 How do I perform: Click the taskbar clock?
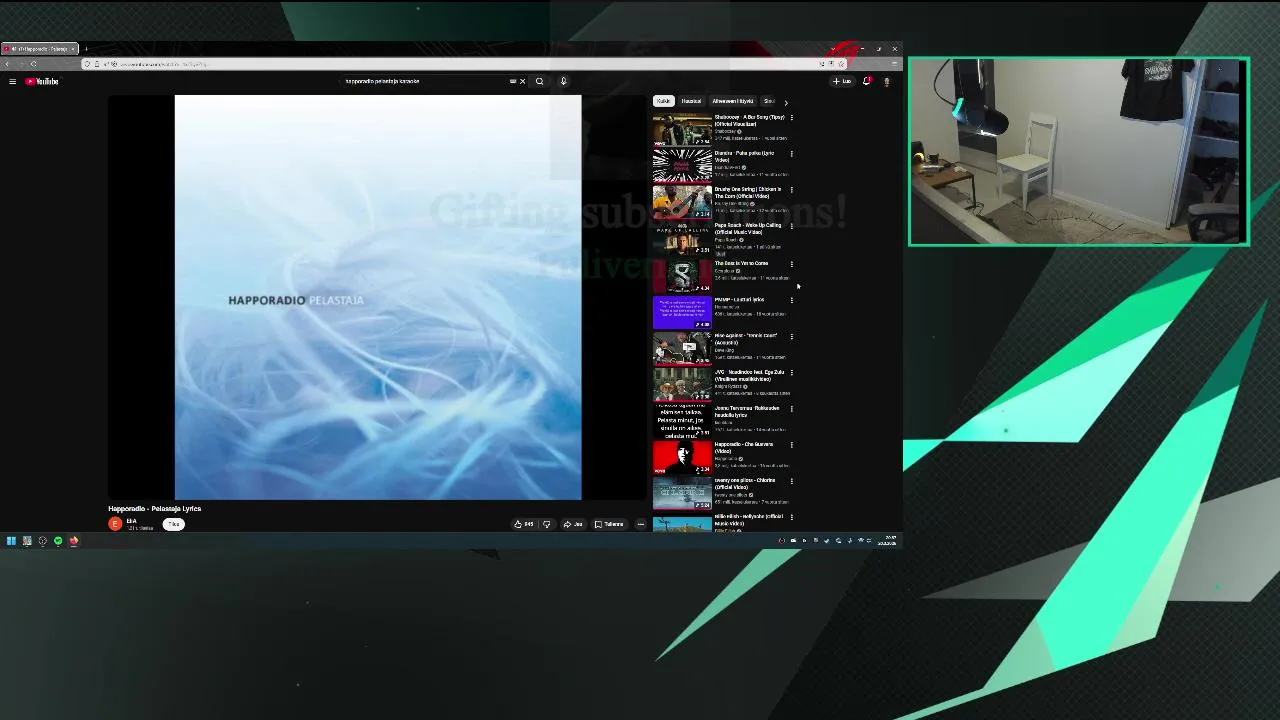point(887,541)
